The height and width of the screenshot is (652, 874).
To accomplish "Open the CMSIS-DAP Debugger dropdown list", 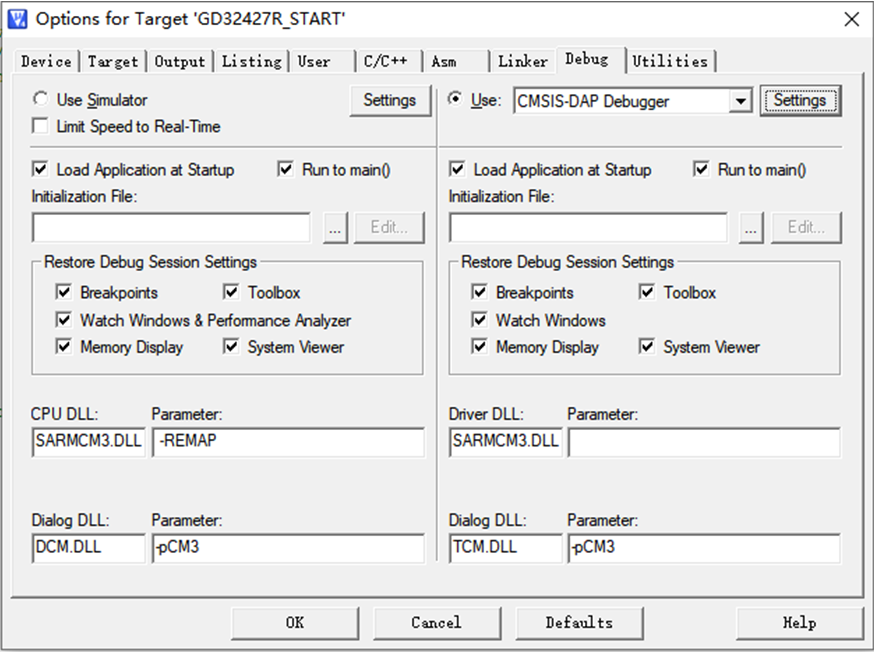I will pyautogui.click(x=741, y=100).
